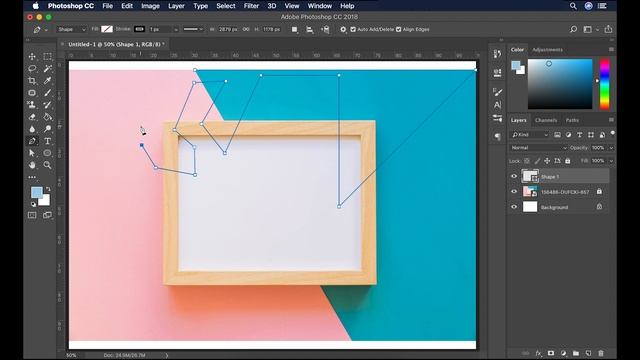The height and width of the screenshot is (360, 640).
Task: Open the Kind layer filter dropdown
Action: click(x=530, y=135)
